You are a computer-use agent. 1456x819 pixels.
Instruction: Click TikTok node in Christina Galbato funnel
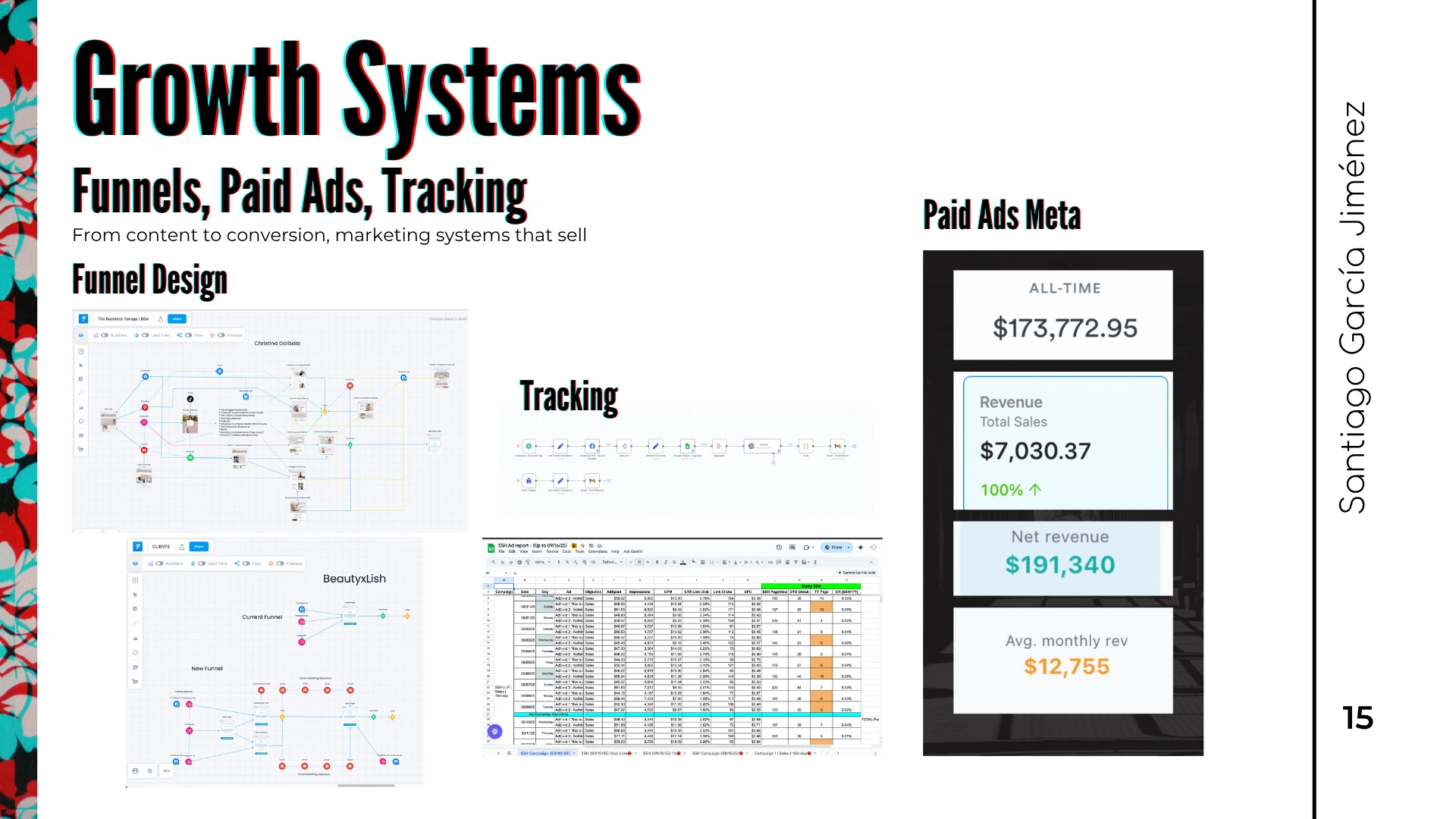190,399
